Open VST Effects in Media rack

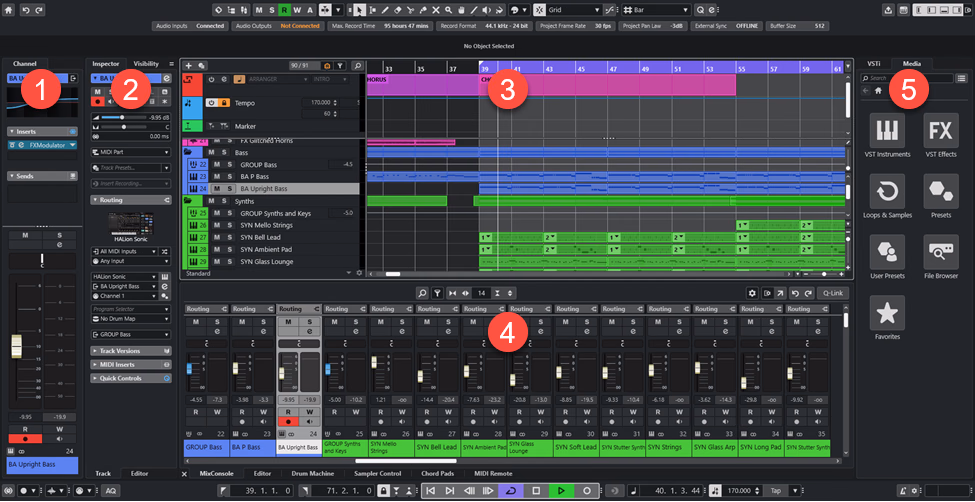tap(941, 131)
